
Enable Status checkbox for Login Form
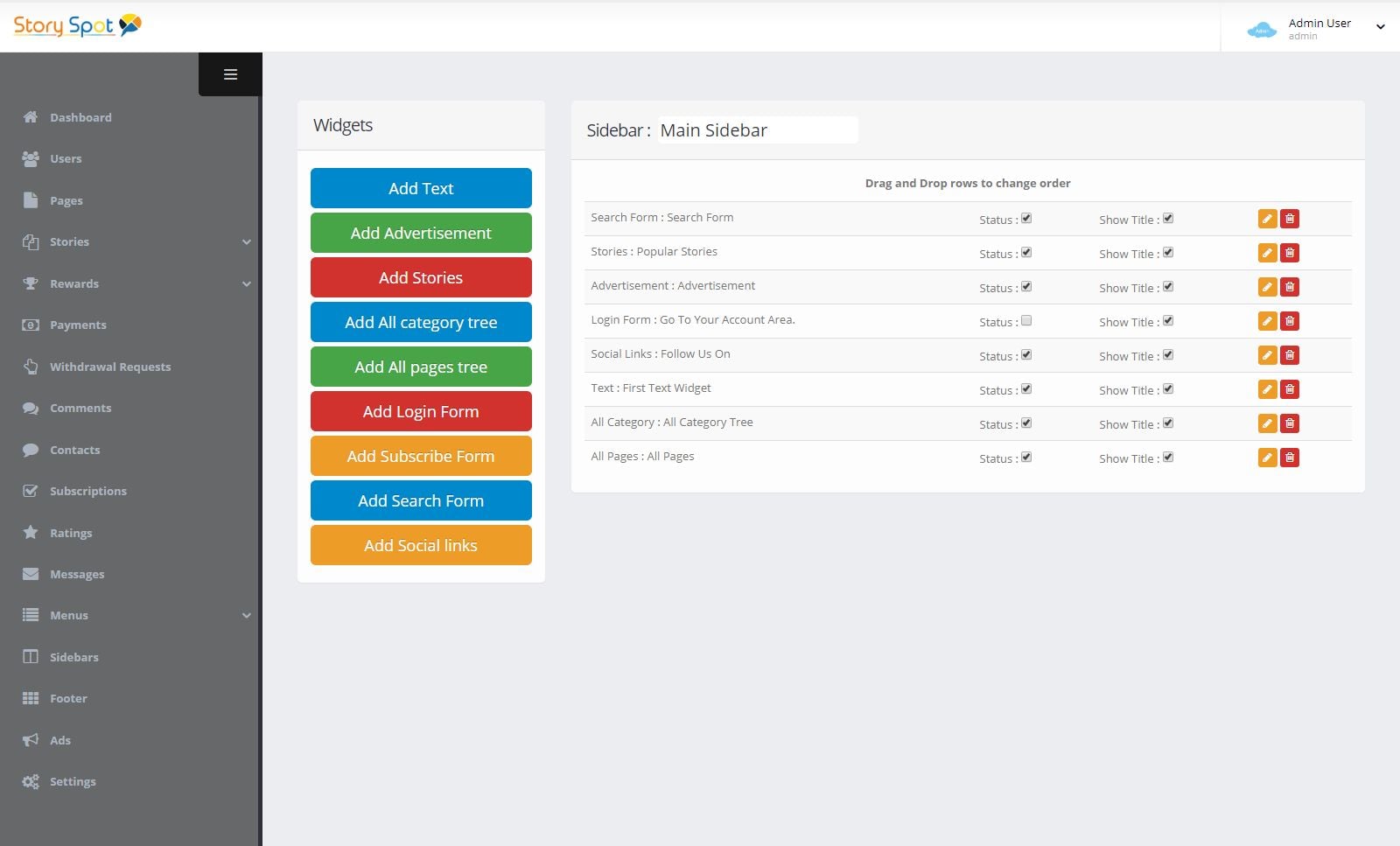pyautogui.click(x=1026, y=320)
